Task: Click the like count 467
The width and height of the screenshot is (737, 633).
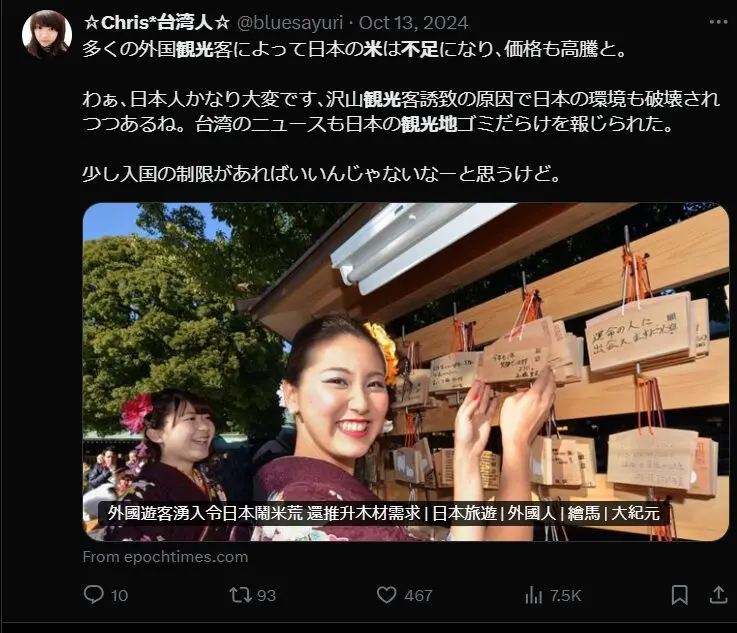Action: [418, 595]
